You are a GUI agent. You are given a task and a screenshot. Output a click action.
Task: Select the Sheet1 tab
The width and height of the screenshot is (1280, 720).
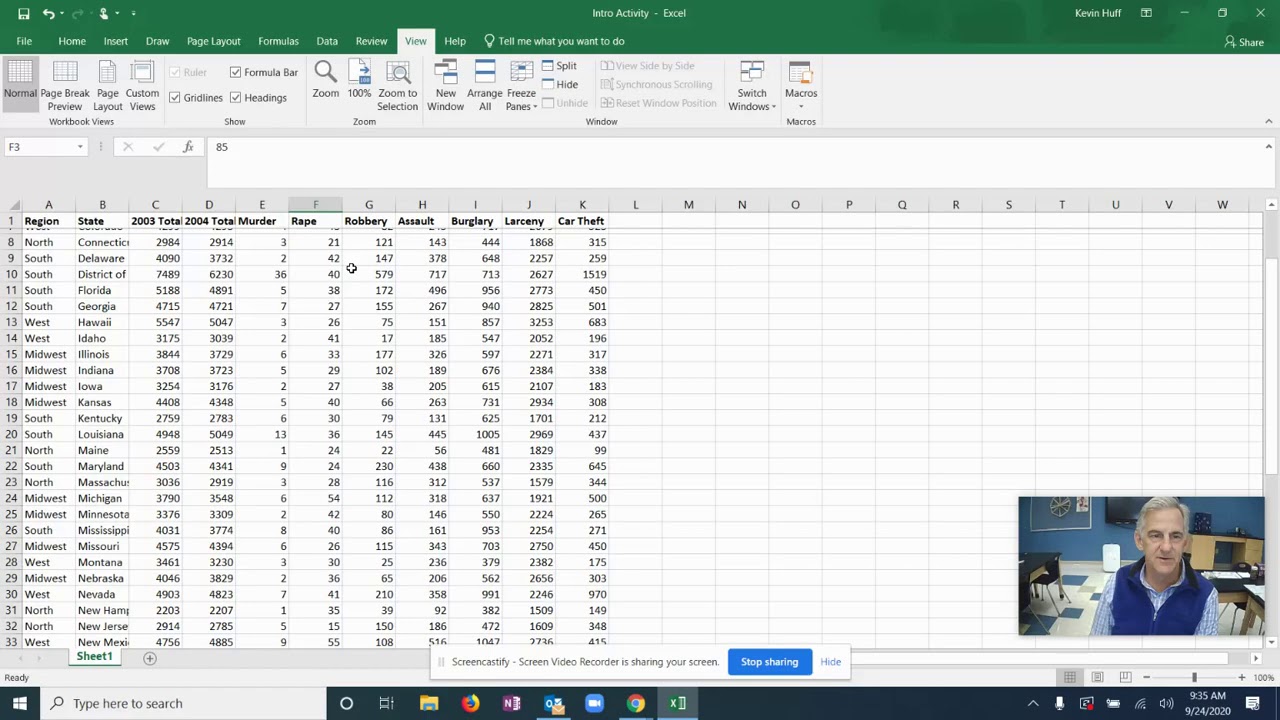(x=95, y=657)
